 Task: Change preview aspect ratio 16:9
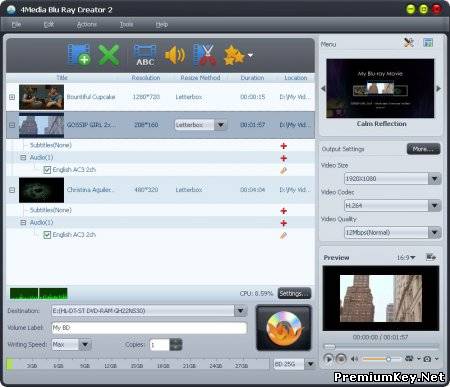click(x=406, y=257)
